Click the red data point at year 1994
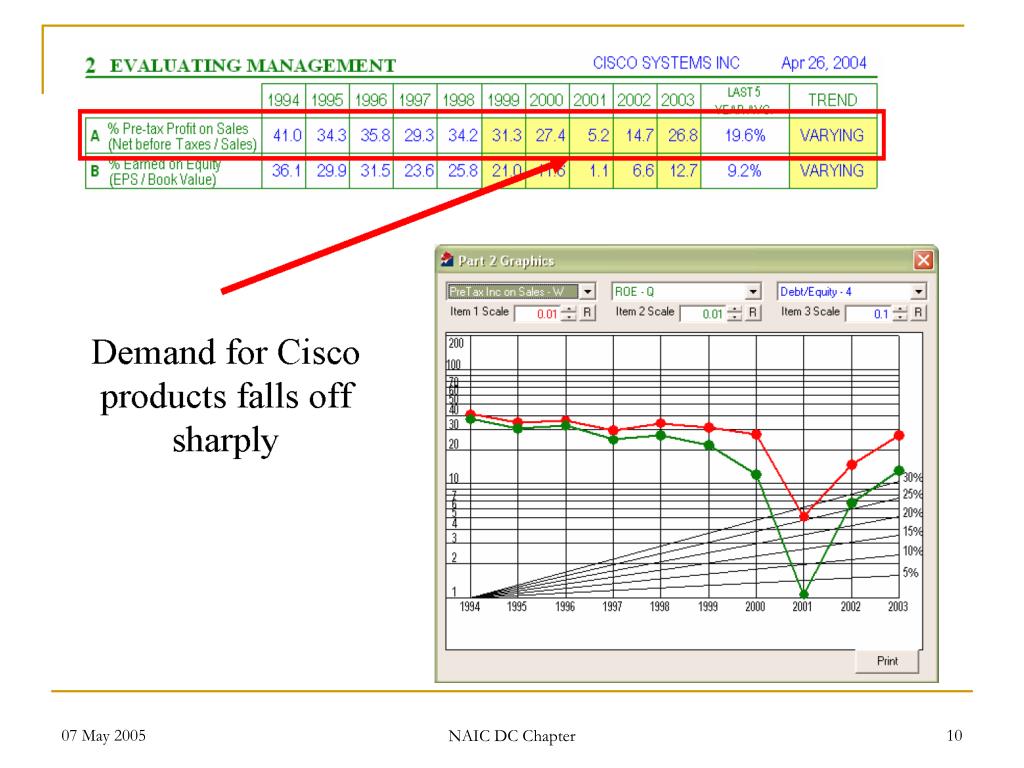The width and height of the screenshot is (1024, 768). pos(470,414)
